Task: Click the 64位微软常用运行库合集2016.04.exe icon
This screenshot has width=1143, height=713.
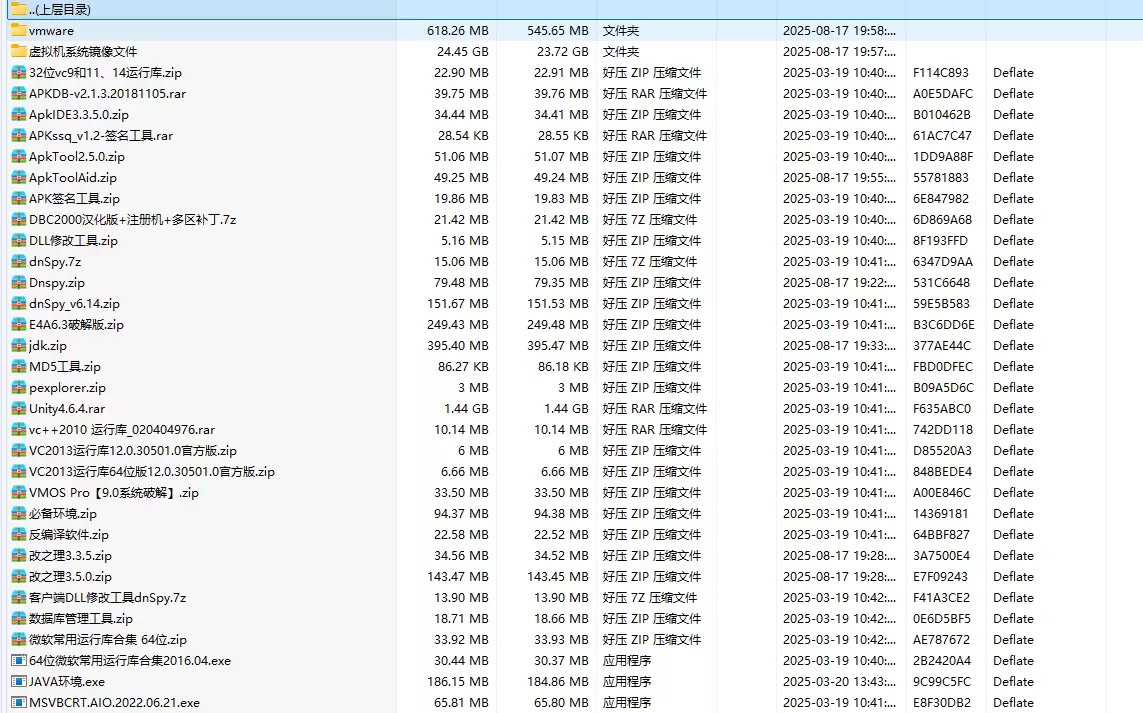Action: 18,661
